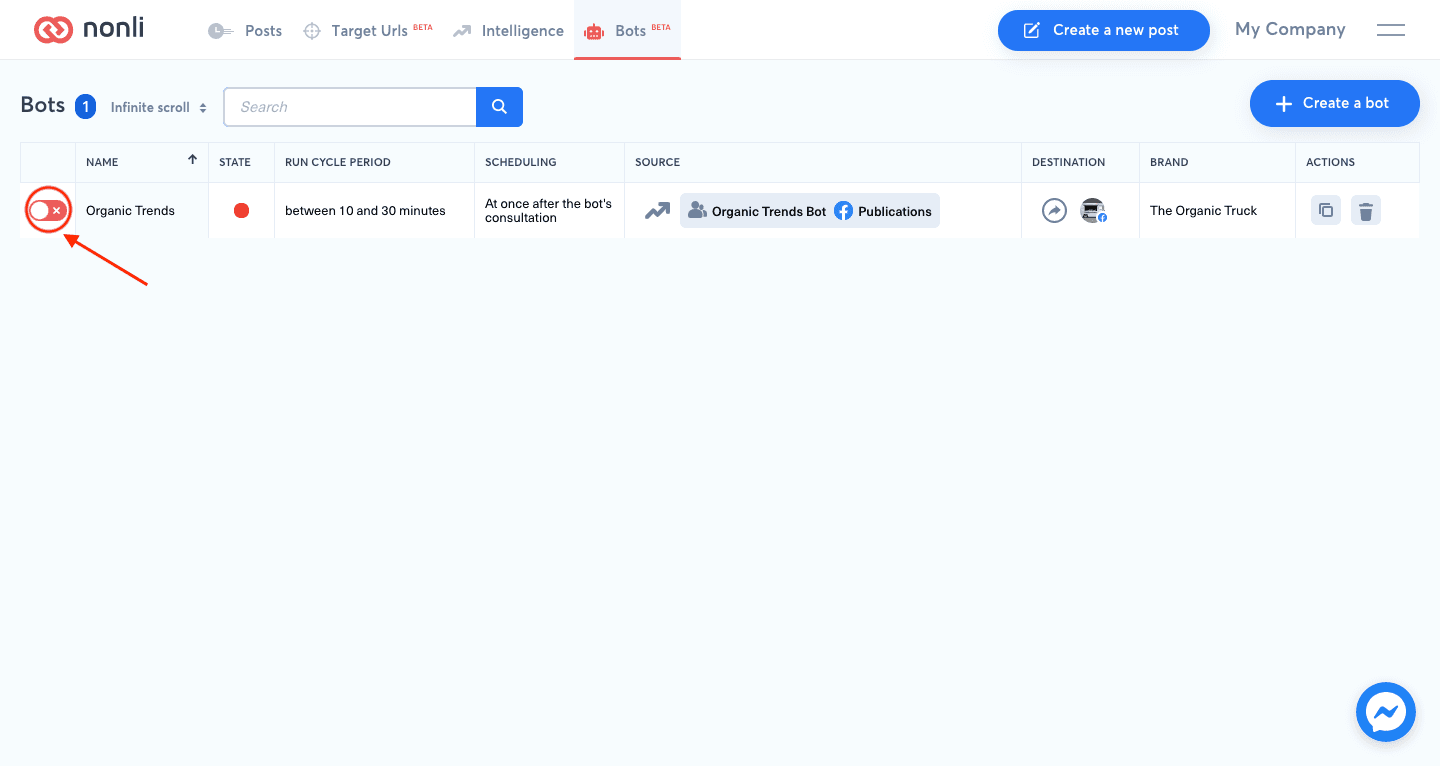Click the group people icon in source
The image size is (1440, 766).
697,211
